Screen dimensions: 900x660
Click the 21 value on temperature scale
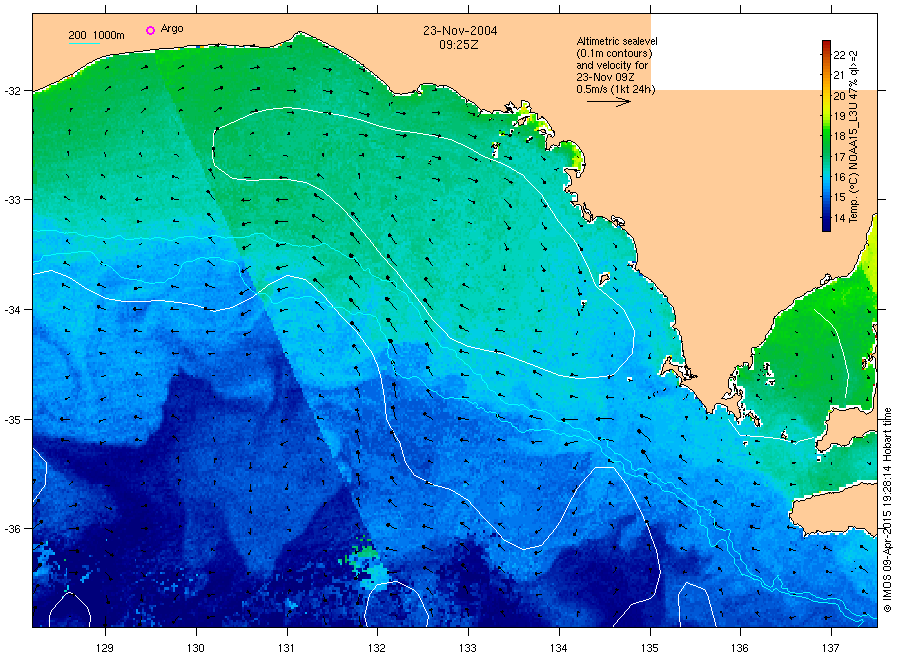(839, 75)
